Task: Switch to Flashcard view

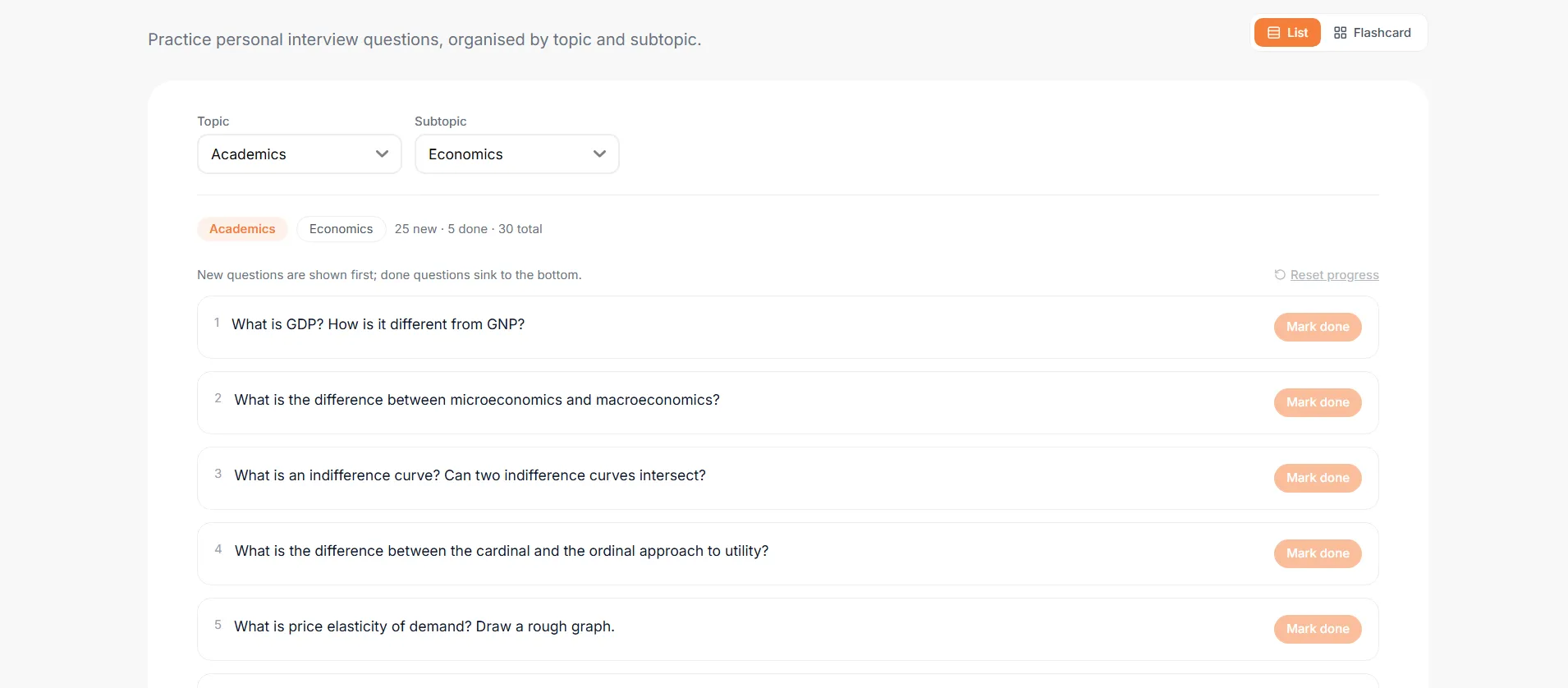Action: tap(1373, 33)
